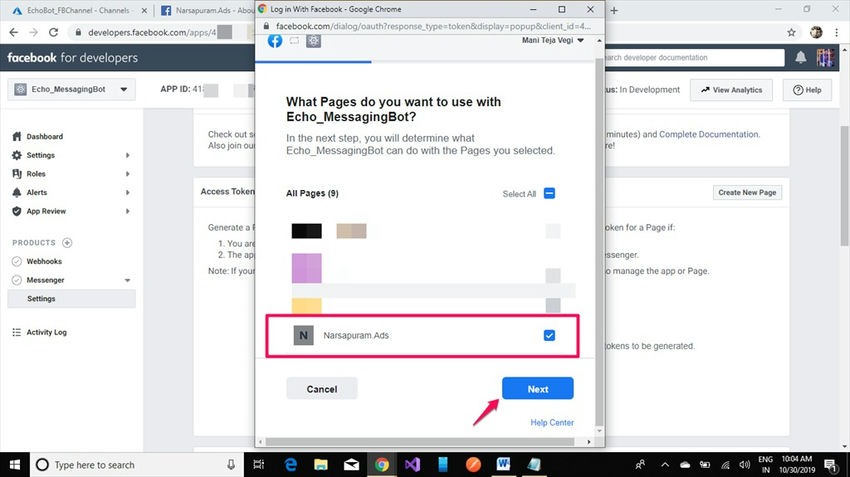
Task: Open Messenger Settings sub-item
Action: [71, 299]
